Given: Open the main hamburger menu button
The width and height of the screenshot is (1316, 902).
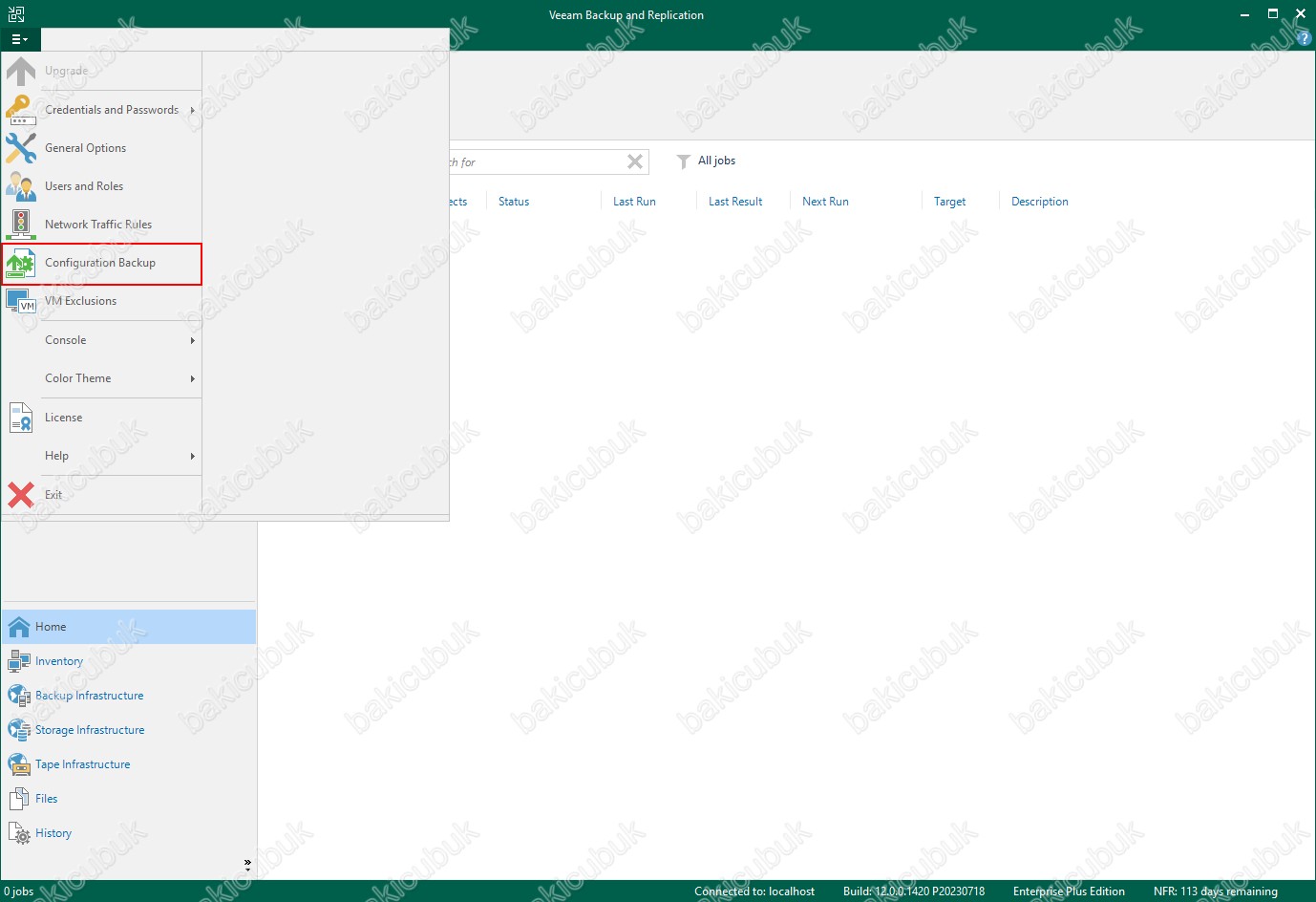Looking at the screenshot, I should [19, 39].
